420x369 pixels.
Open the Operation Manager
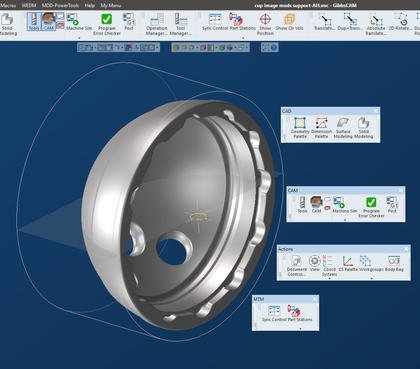point(156,24)
